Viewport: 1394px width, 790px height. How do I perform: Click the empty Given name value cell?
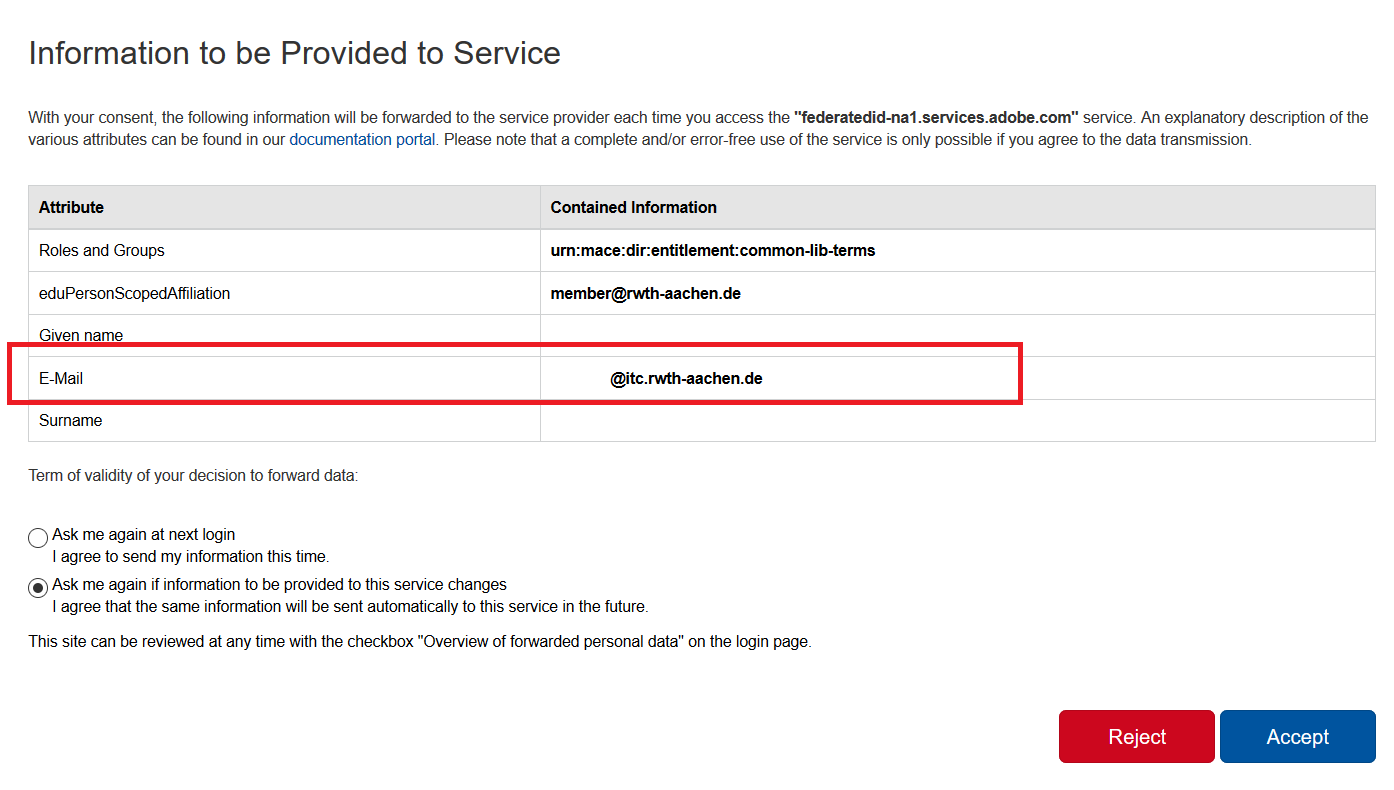(x=900, y=335)
